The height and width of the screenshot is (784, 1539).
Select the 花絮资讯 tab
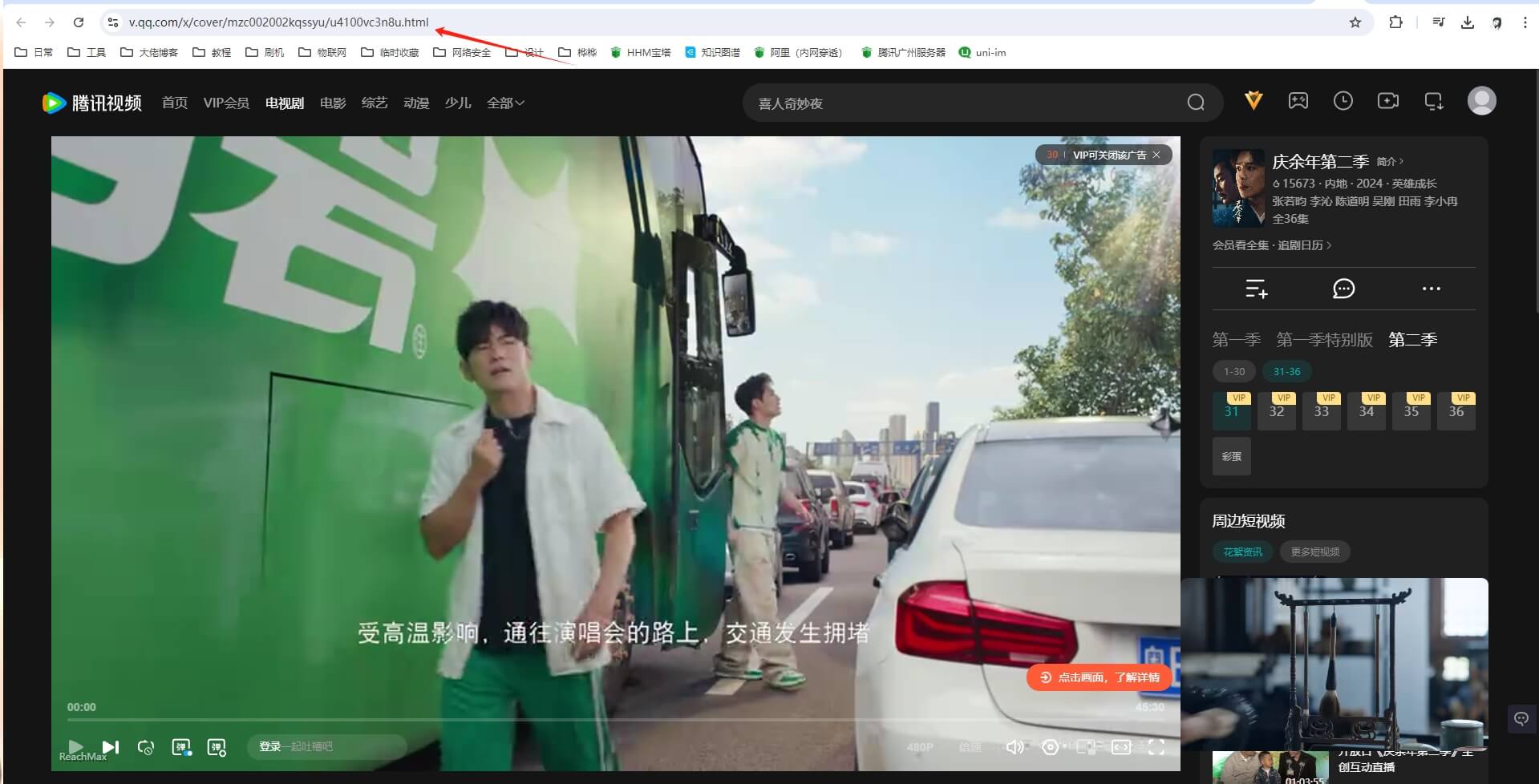(1242, 552)
